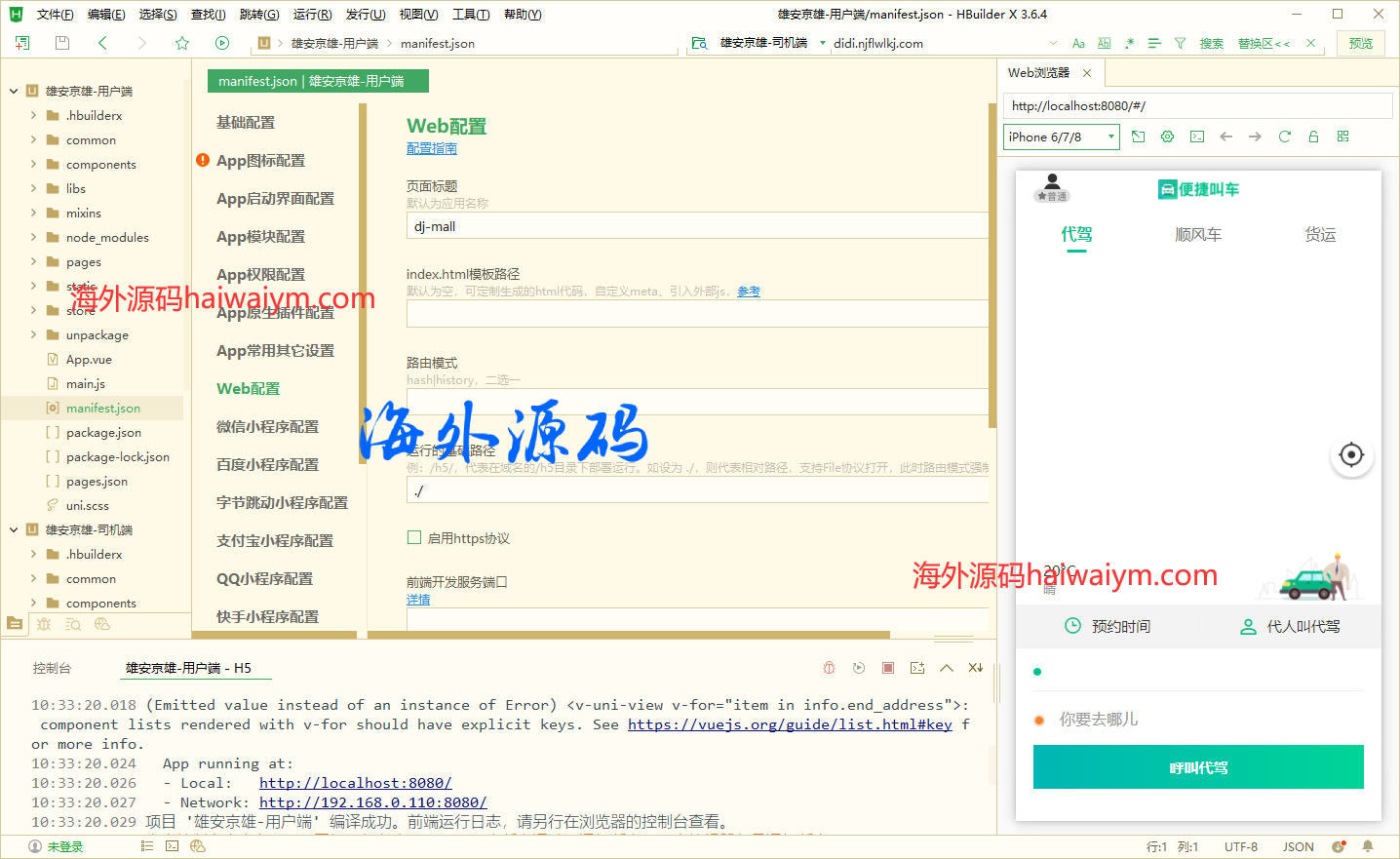
Task: Show the QR code for preview
Action: coord(1342,137)
